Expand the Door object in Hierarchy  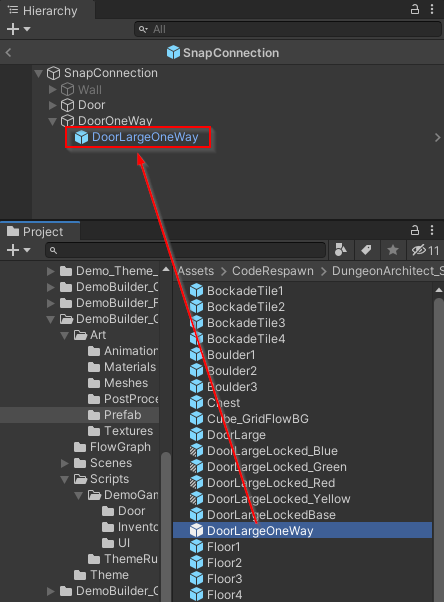tap(53, 105)
